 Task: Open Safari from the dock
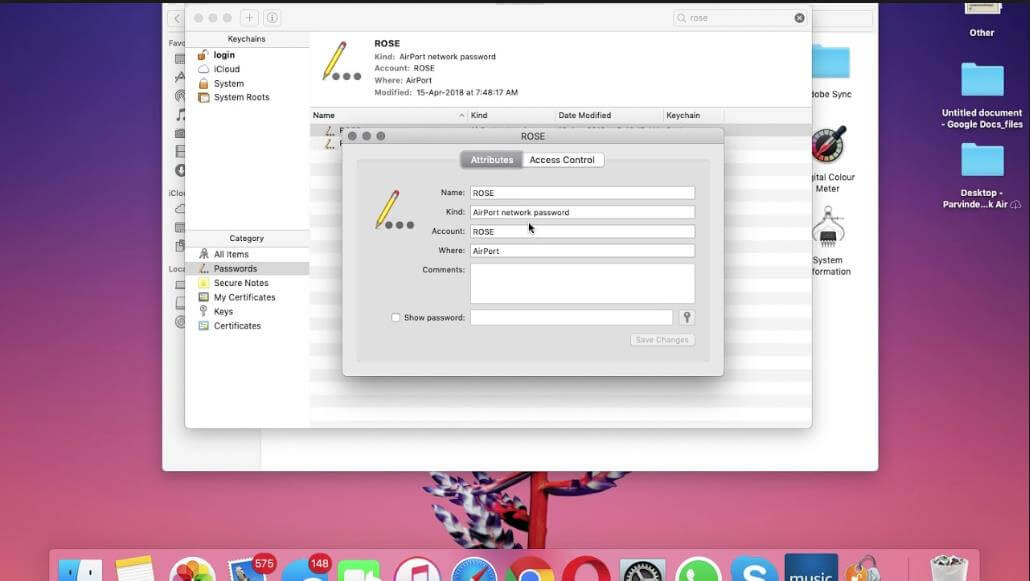point(473,569)
